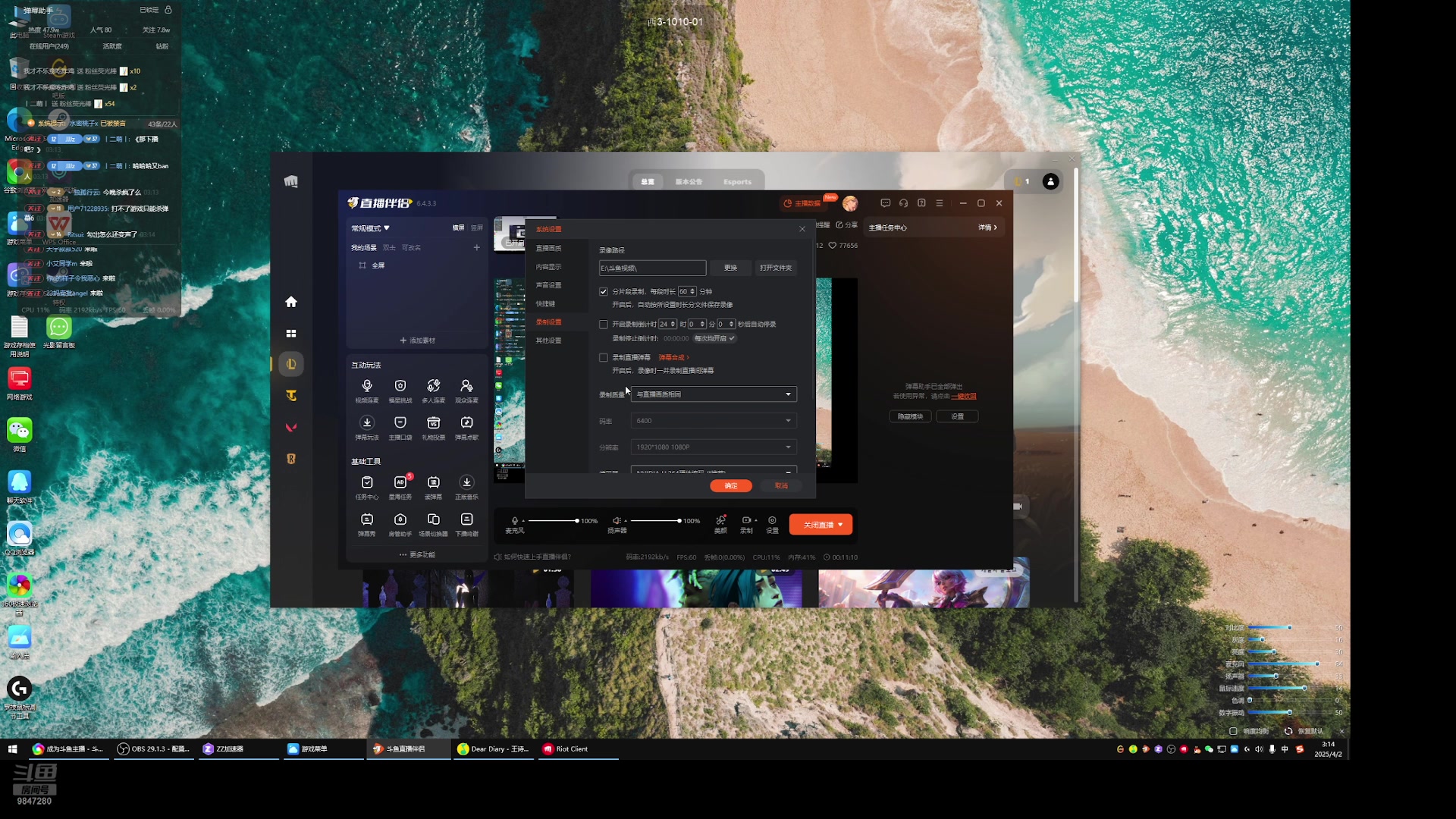Click 录制 record icon in bottom bar
Viewport: 1456px width, 819px height.
tap(746, 521)
